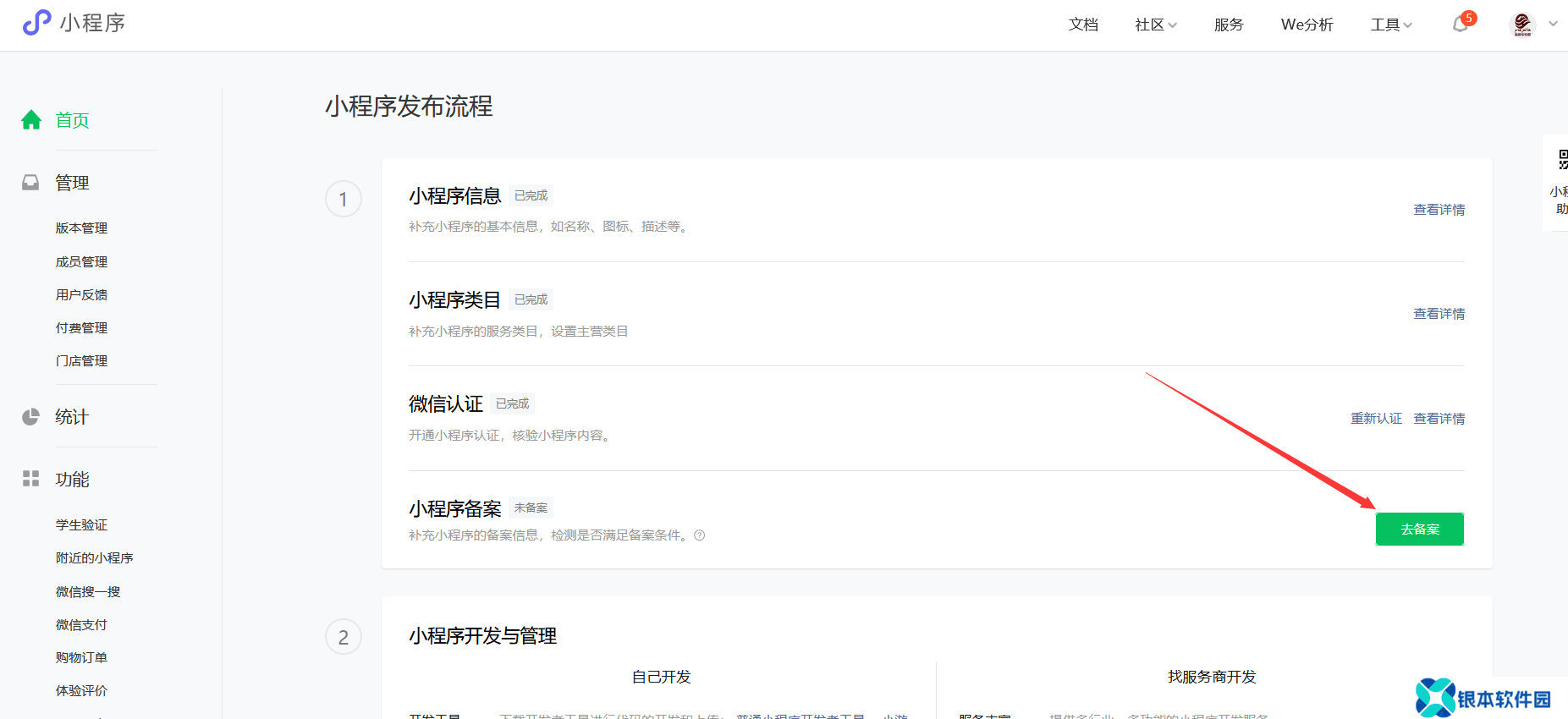Click the 统计 pie chart icon
The width and height of the screenshot is (1568, 719).
31,417
